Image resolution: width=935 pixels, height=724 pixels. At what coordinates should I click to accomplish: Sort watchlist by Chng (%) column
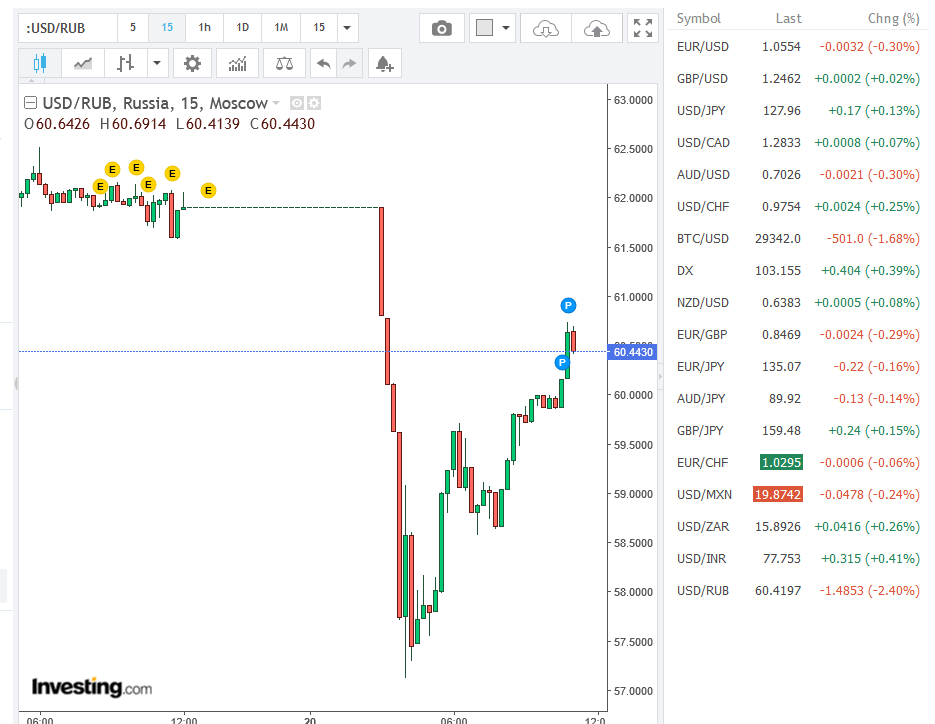point(893,18)
